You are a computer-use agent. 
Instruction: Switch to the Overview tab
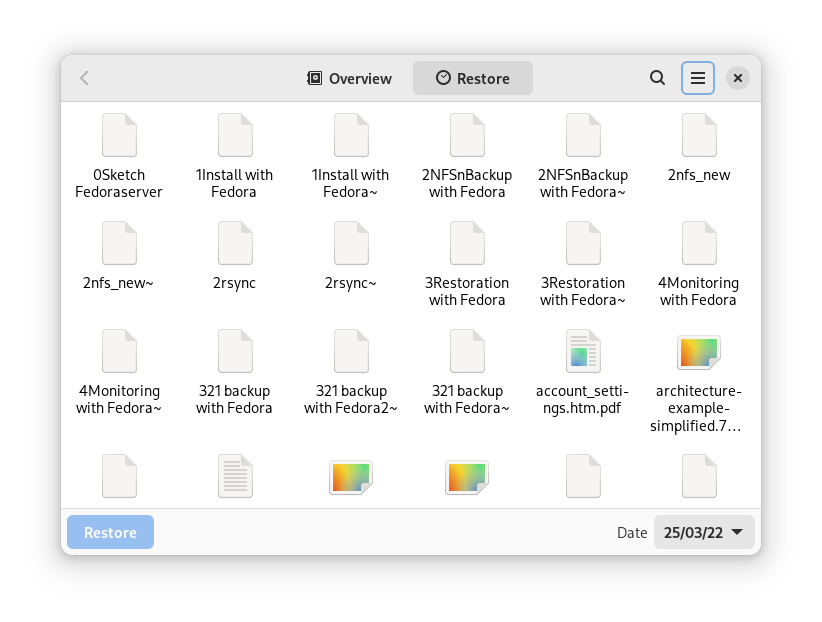click(349, 77)
